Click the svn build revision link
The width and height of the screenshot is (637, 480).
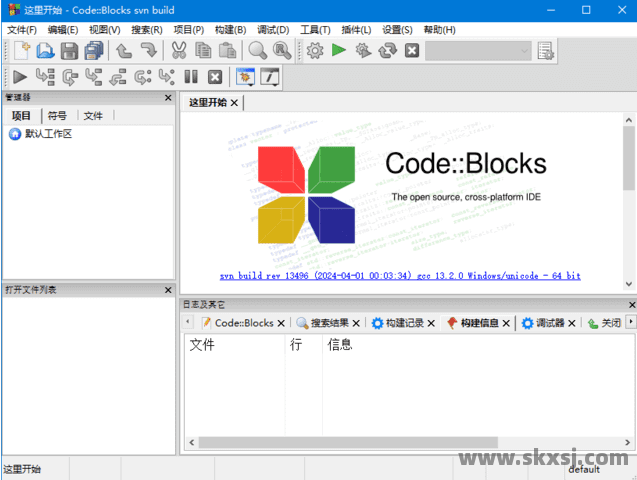click(x=400, y=276)
